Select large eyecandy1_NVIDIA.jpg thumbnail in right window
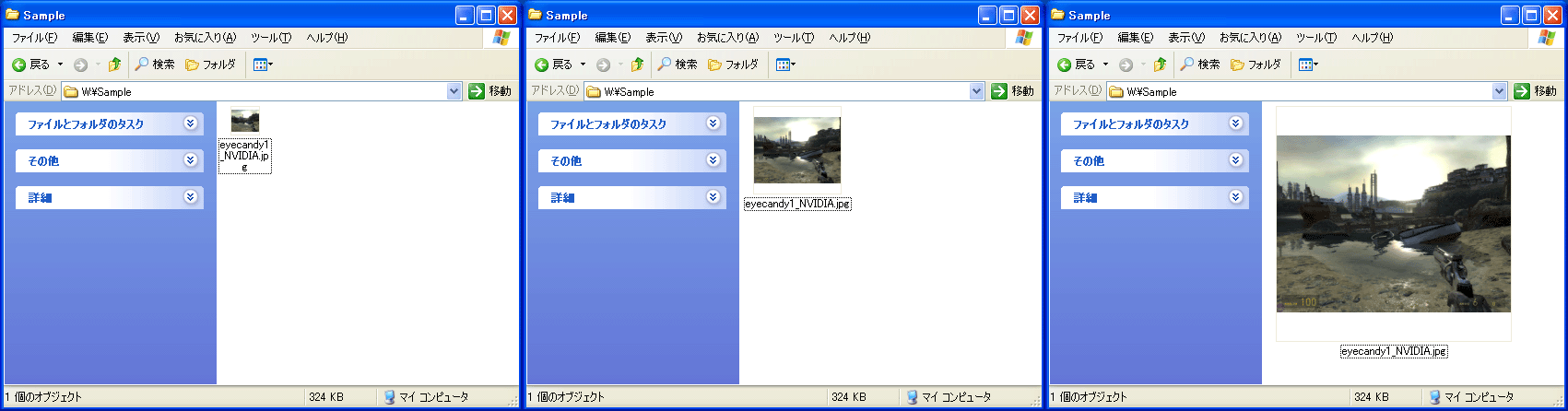 click(1393, 224)
